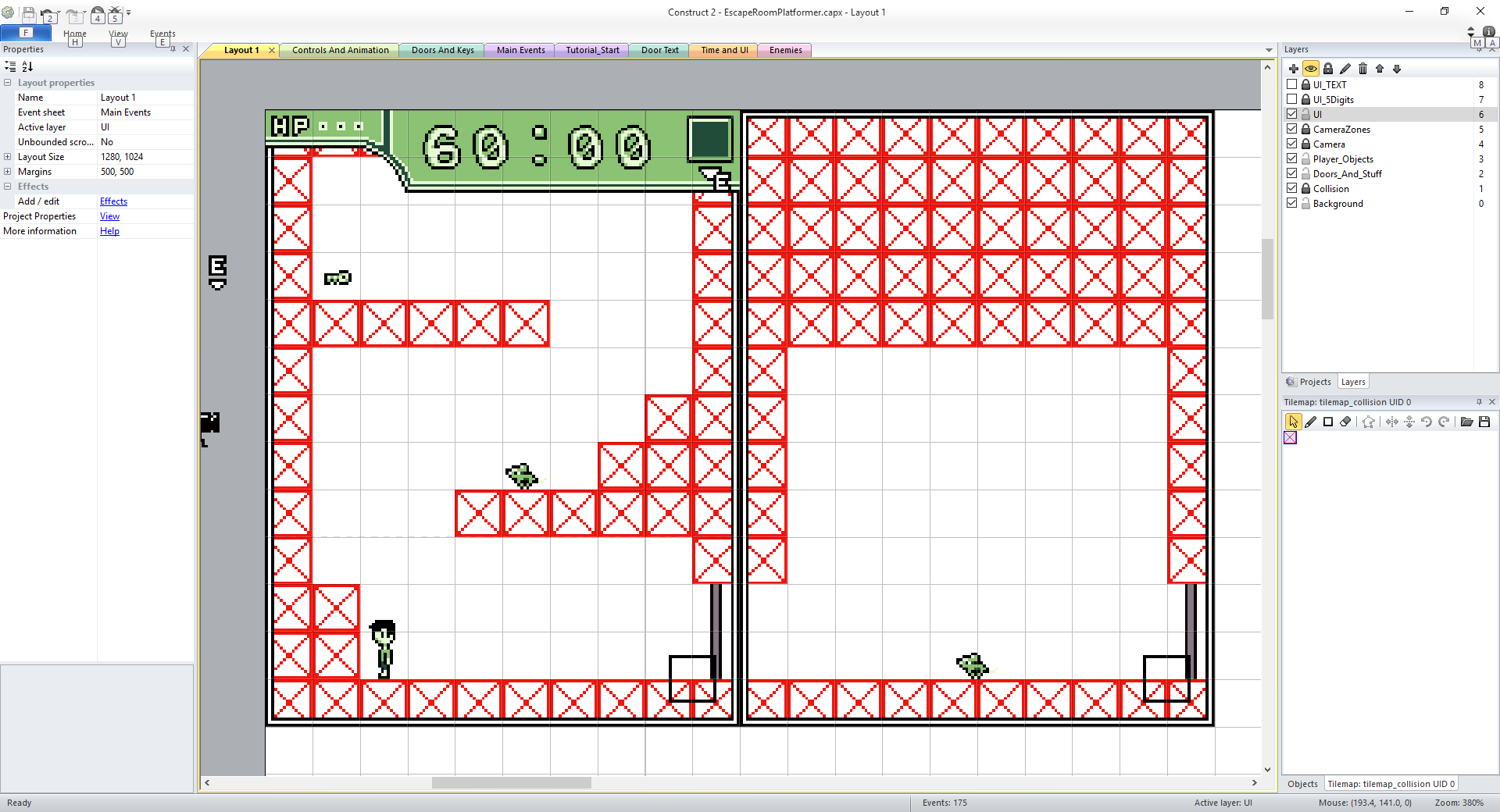Click the categorized view icon in Properties panel
1500x812 pixels.
10,66
